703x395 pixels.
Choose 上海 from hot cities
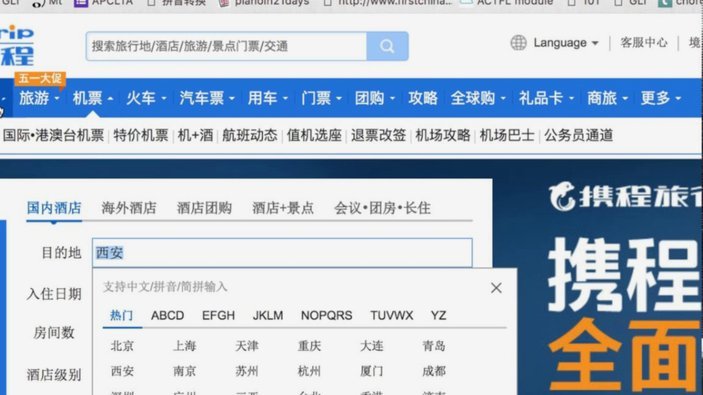coord(184,346)
